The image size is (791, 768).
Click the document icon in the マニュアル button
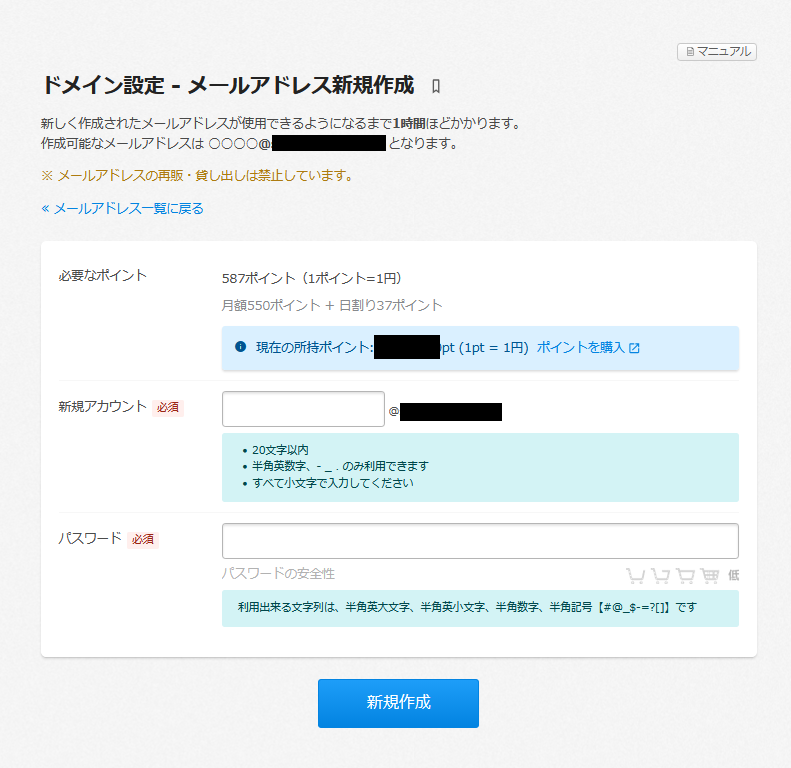[x=689, y=52]
